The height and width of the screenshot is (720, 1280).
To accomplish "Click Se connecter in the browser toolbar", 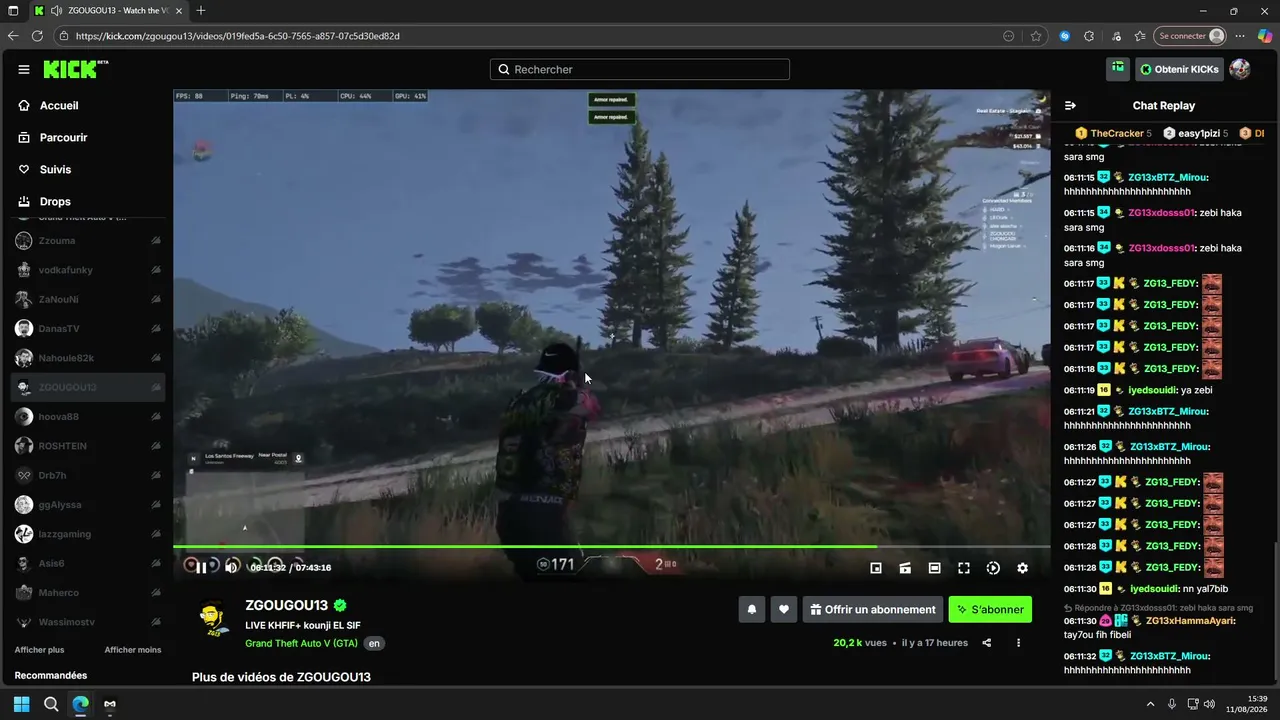I will (1189, 36).
